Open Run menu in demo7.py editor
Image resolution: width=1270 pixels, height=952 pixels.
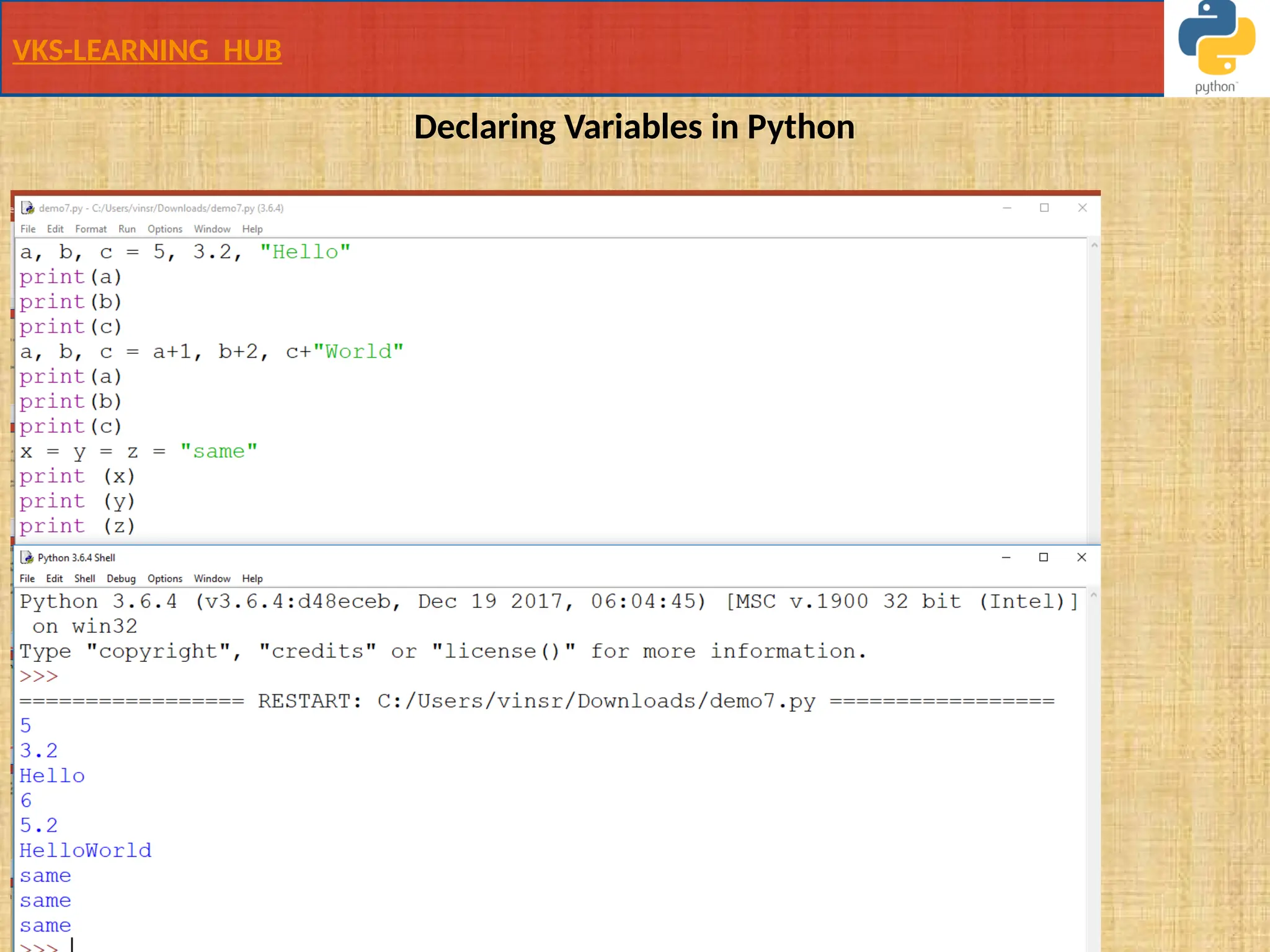click(127, 229)
